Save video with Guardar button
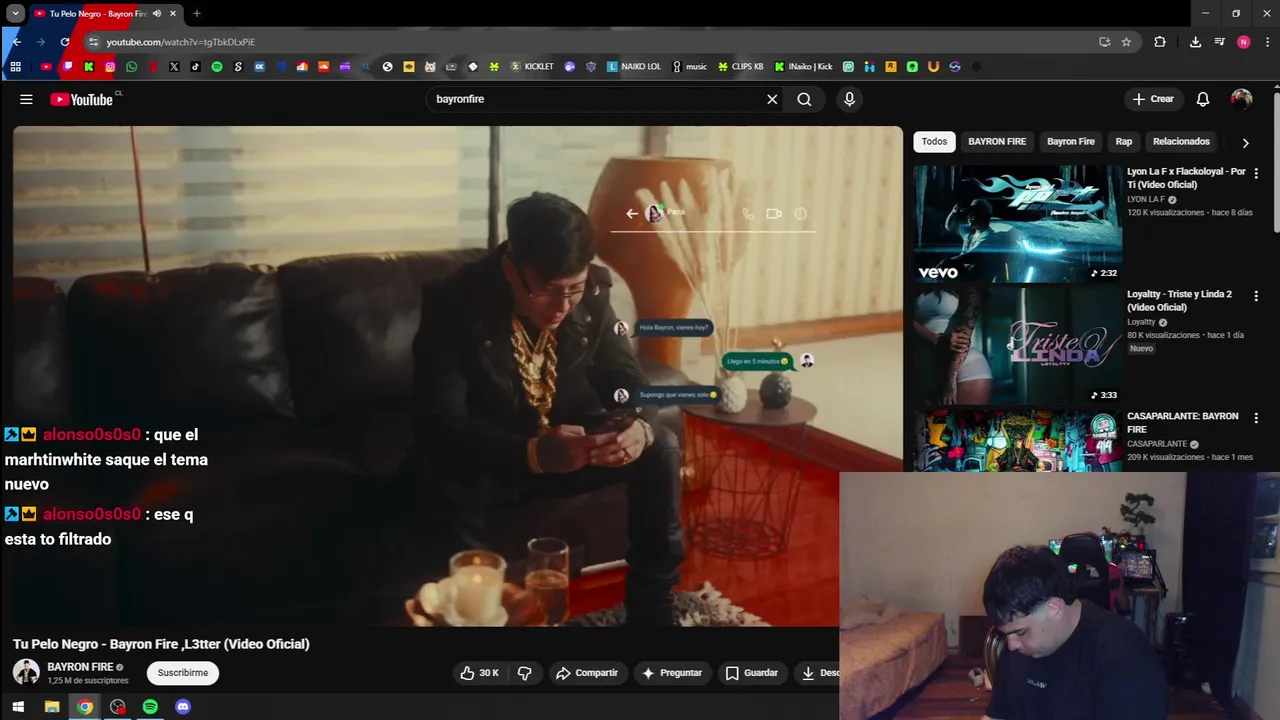This screenshot has height=720, width=1280. pos(751,673)
